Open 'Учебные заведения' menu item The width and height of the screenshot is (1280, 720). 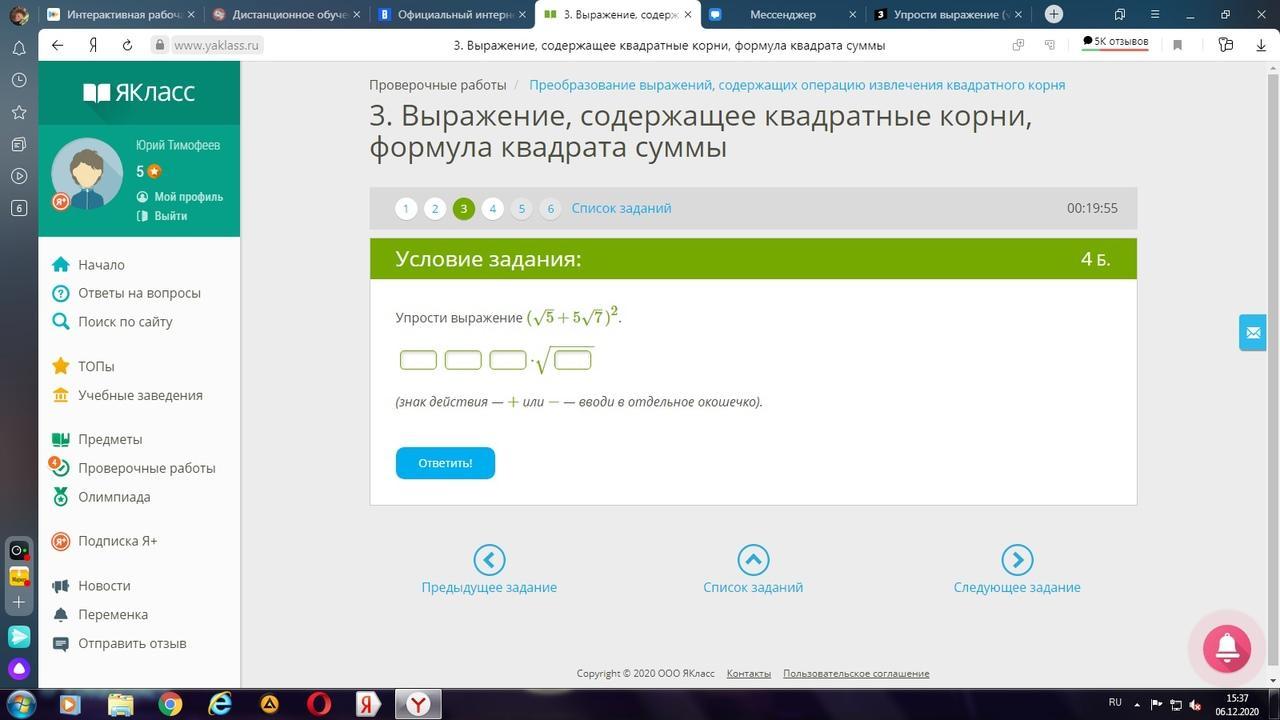point(127,395)
